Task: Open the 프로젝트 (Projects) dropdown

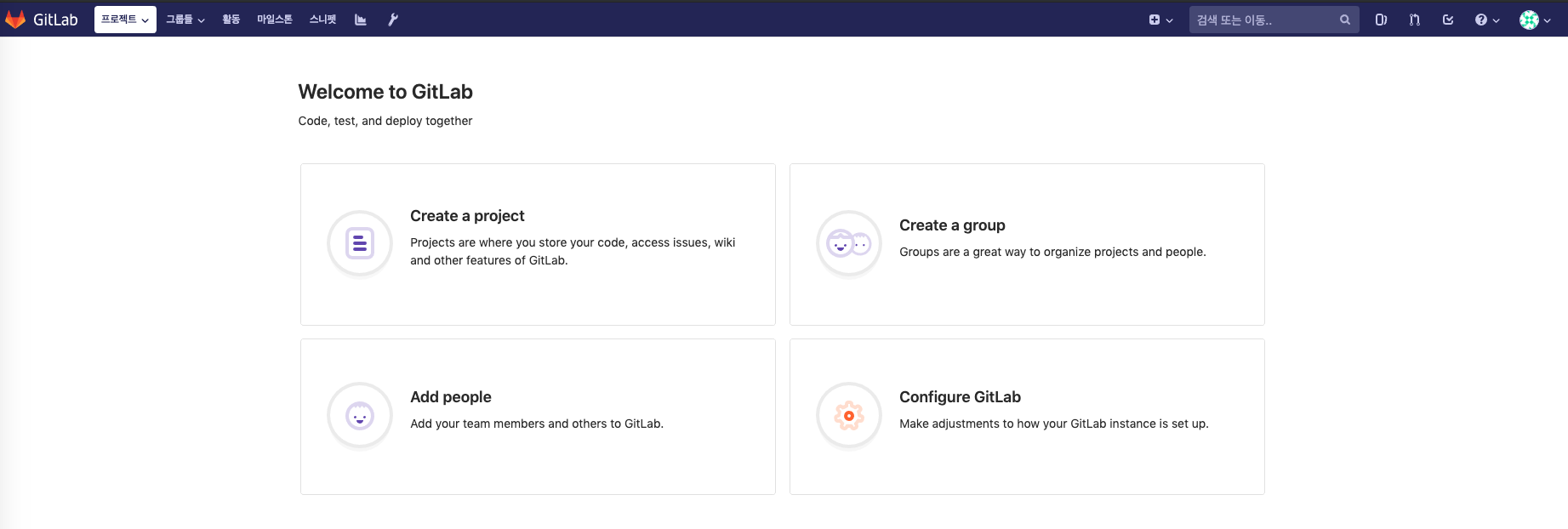Action: tap(125, 20)
